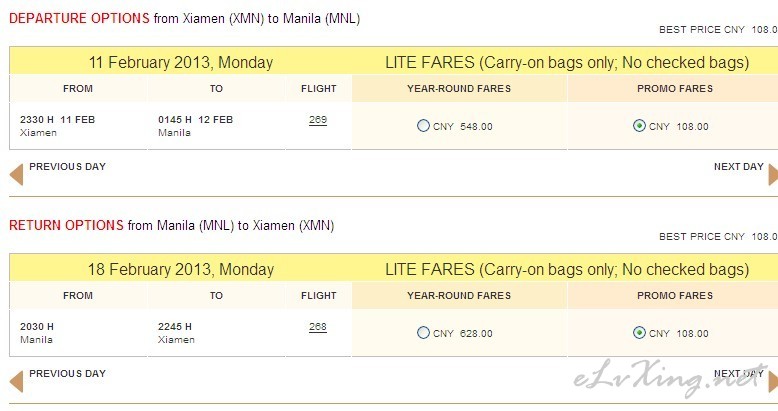Click the DEPARTURE OPTIONS heading
The width and height of the screenshot is (778, 411).
[79, 18]
